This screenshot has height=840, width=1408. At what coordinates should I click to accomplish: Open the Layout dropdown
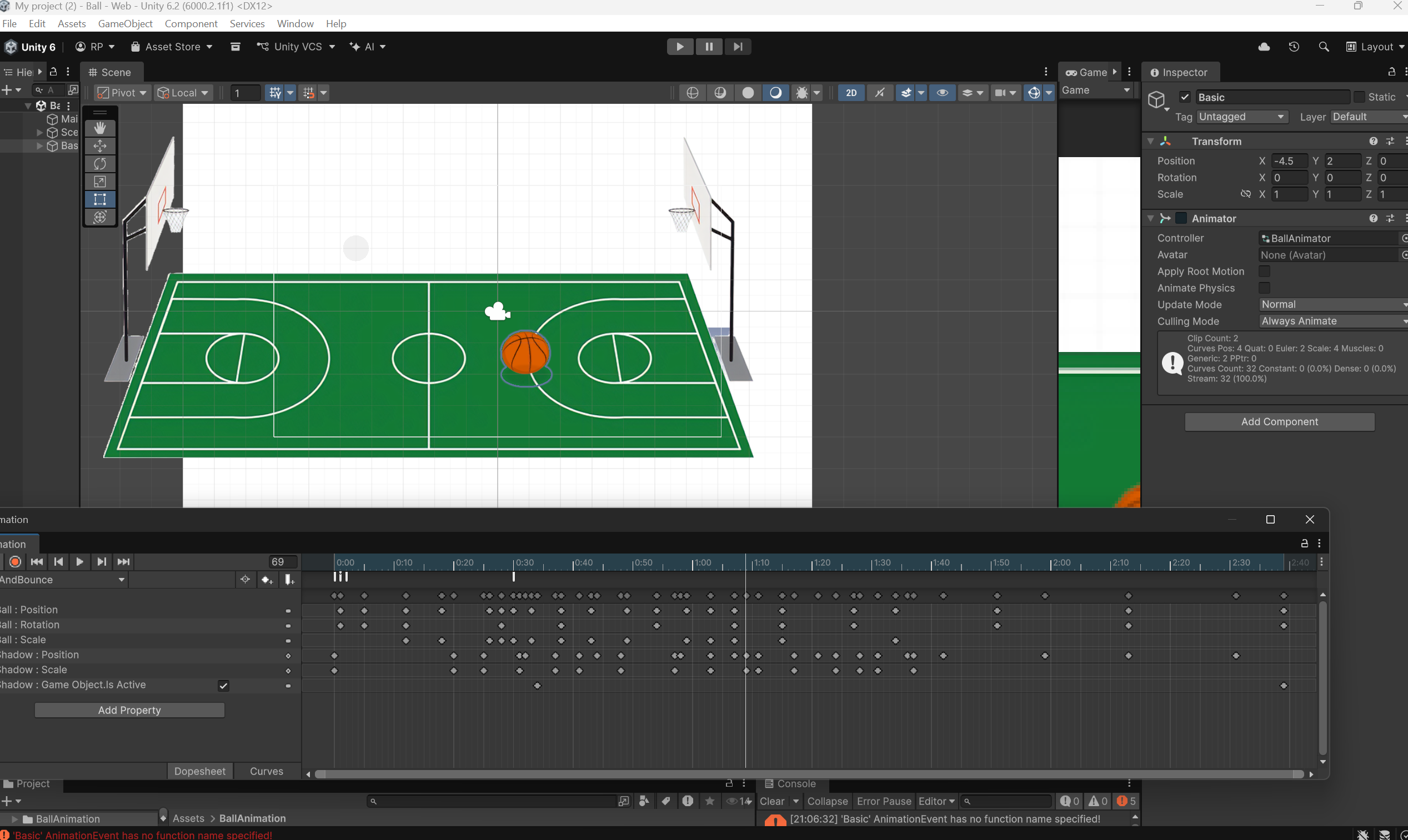point(1376,47)
